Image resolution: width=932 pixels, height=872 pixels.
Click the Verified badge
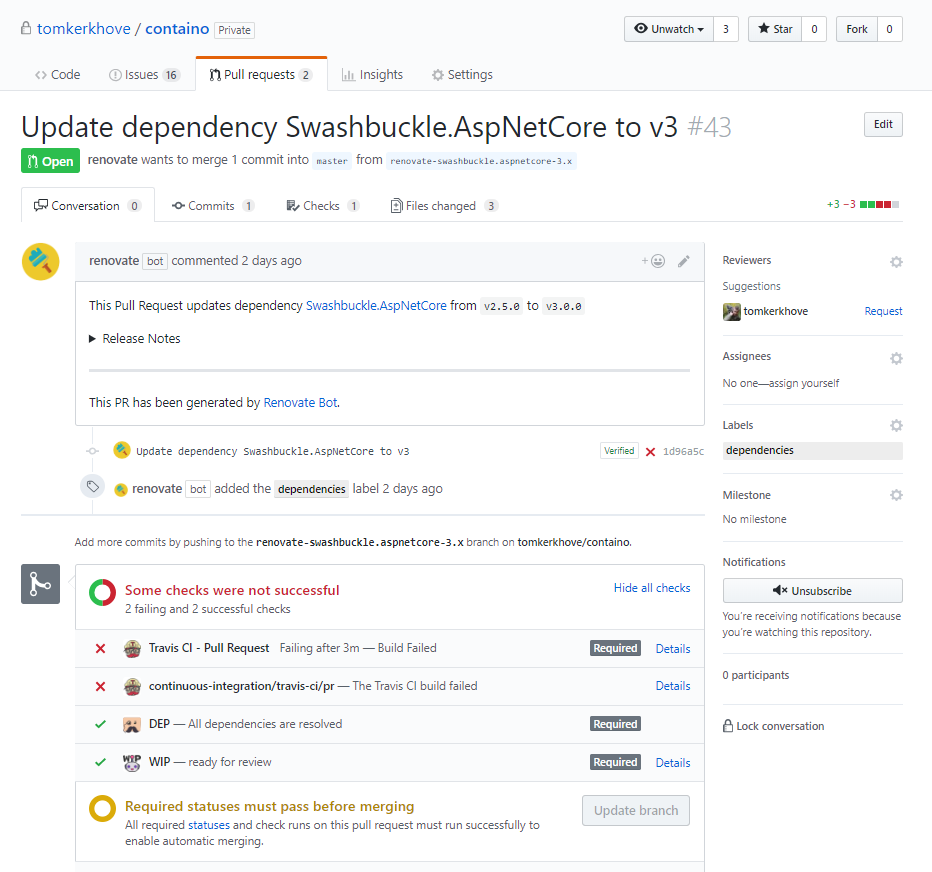(619, 451)
